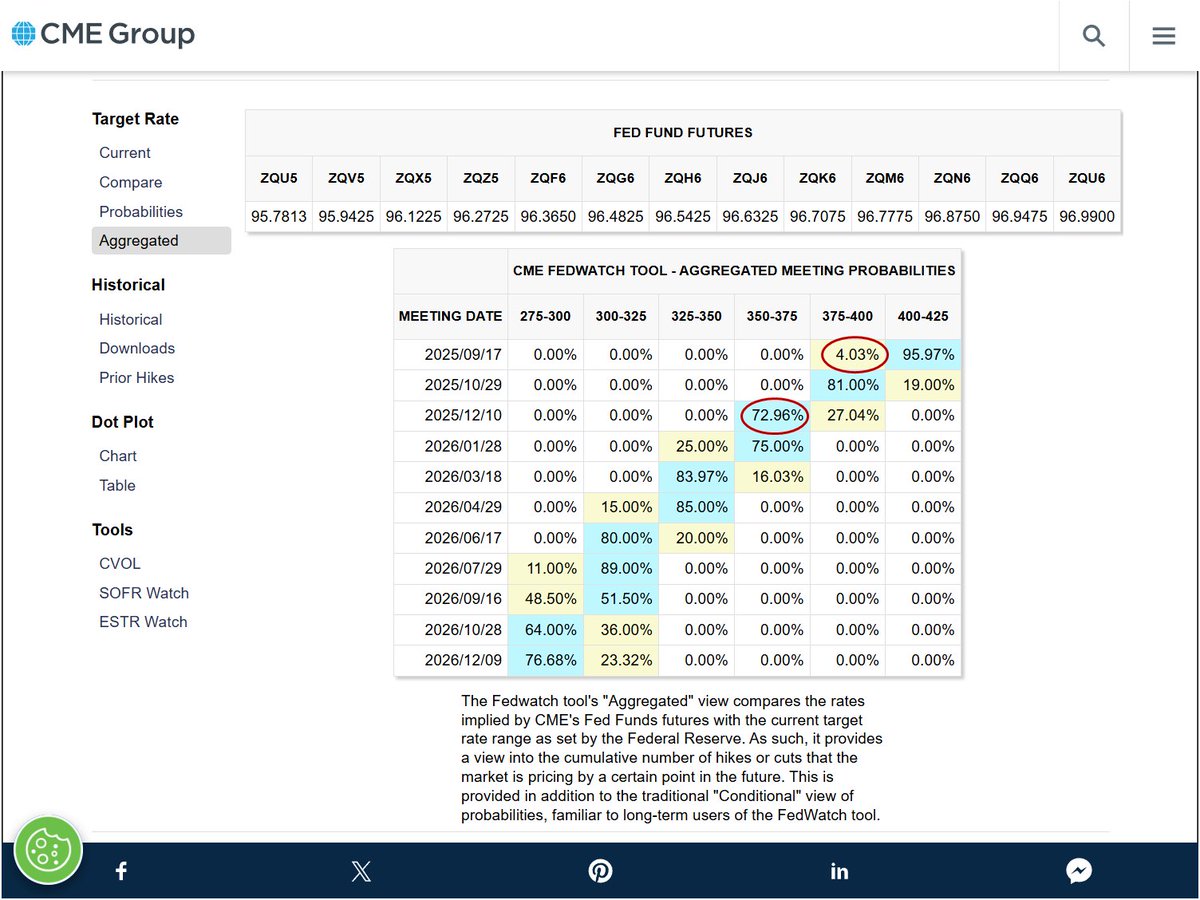Share via LinkedIn icon
Screen dimensions: 1200x900
click(x=839, y=871)
